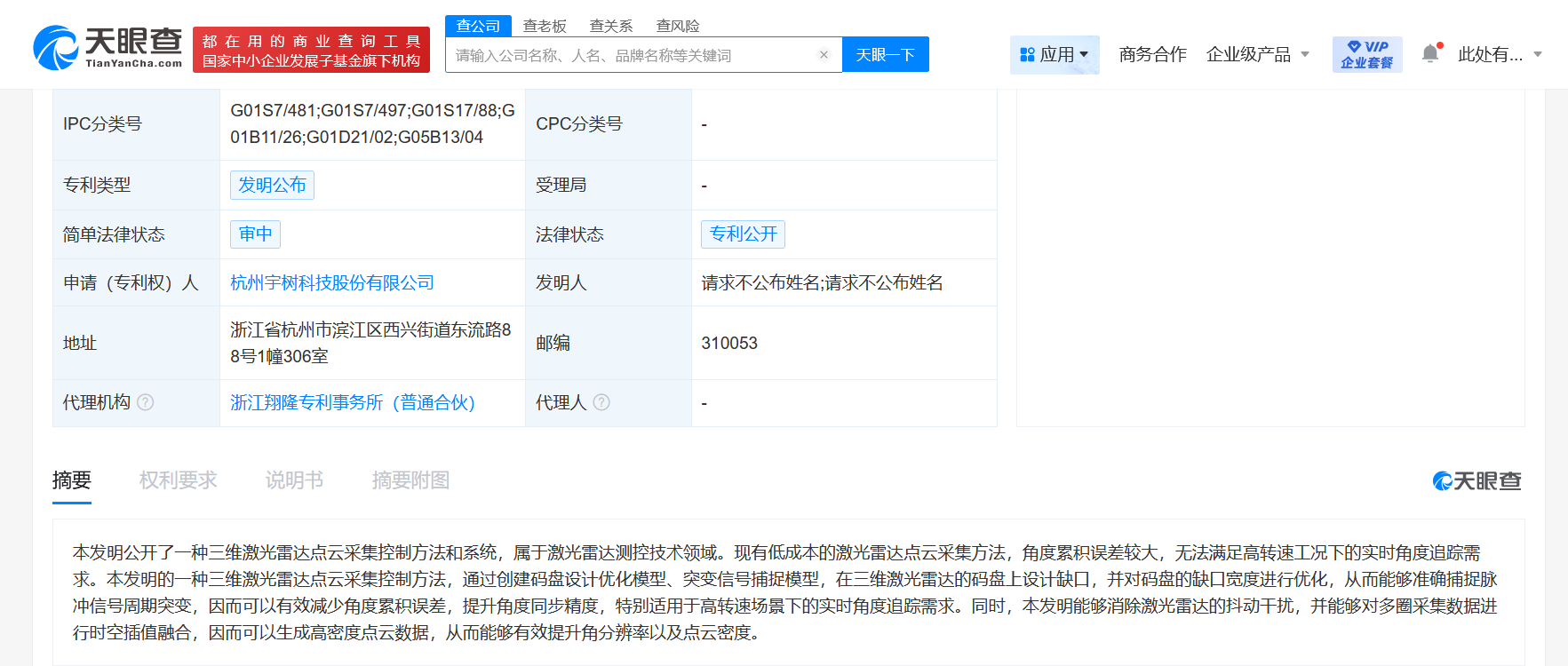This screenshot has width=1568, height=666.
Task: Open the VIP 企业套餐 badge
Action: pos(1367,54)
